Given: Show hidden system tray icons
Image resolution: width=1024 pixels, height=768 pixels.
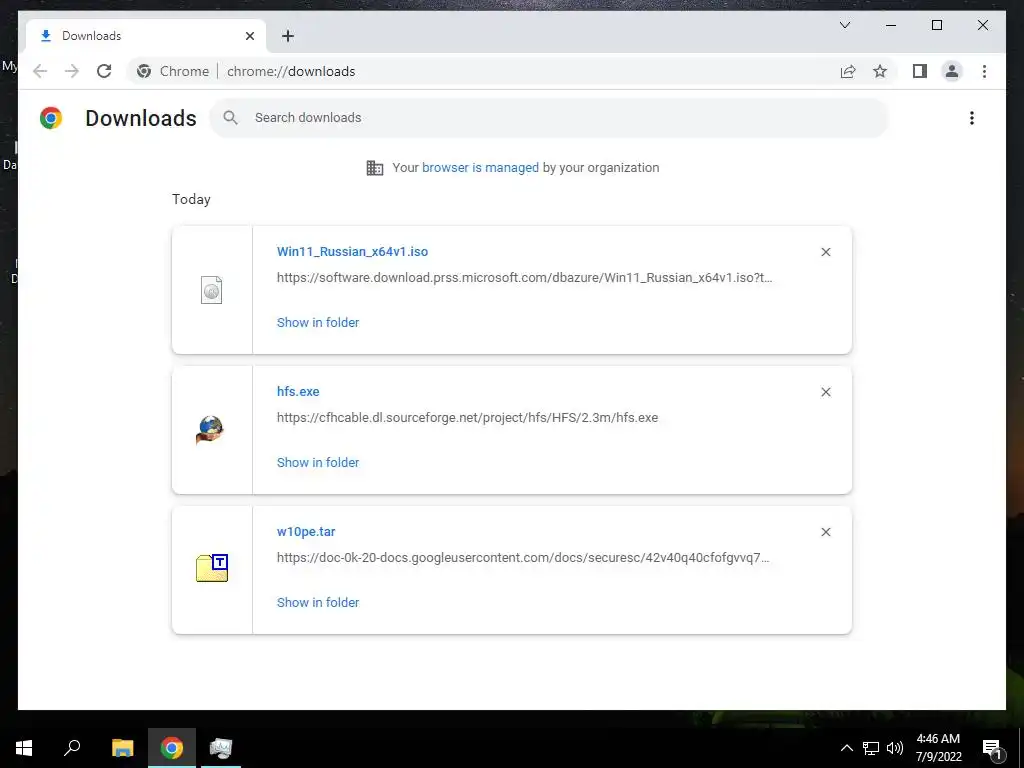Looking at the screenshot, I should (x=846, y=748).
